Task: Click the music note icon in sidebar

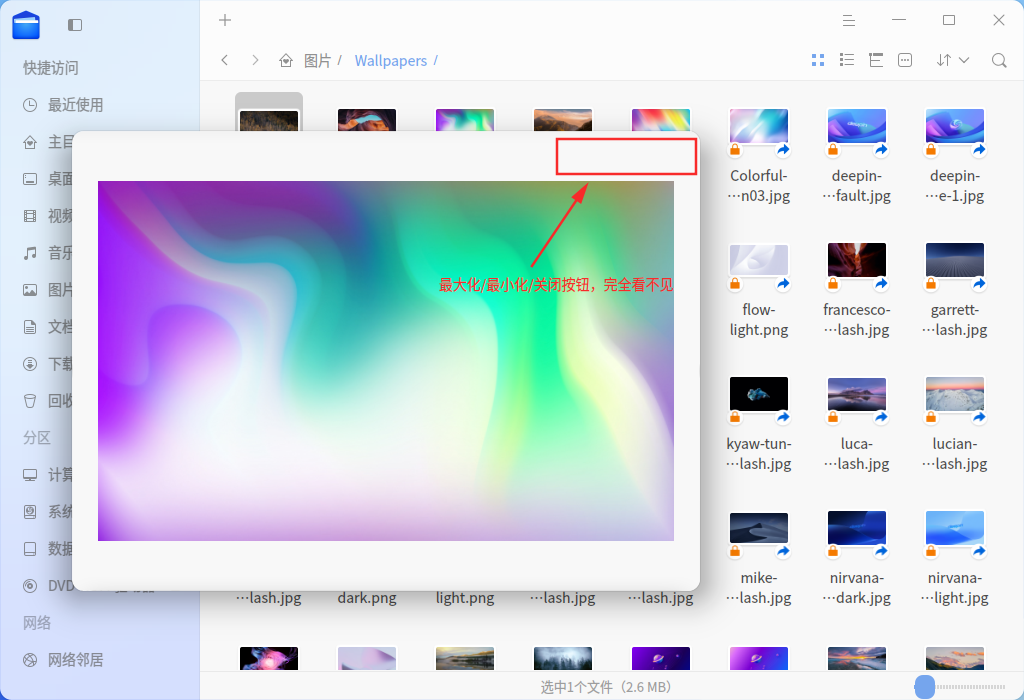Action: (x=30, y=253)
